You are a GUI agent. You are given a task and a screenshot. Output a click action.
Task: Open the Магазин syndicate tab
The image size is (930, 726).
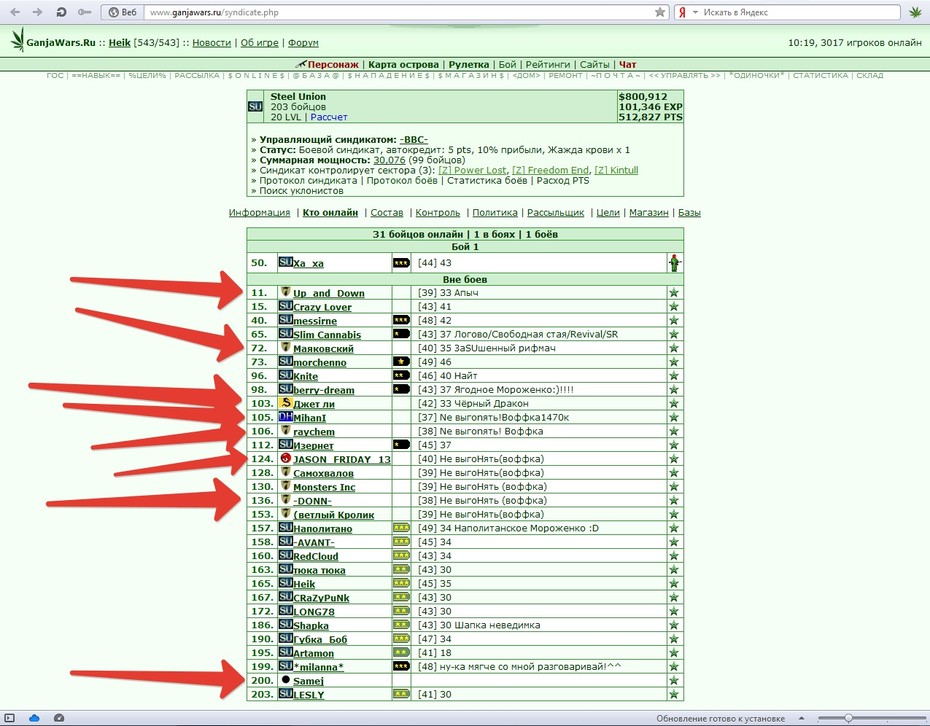(x=649, y=212)
